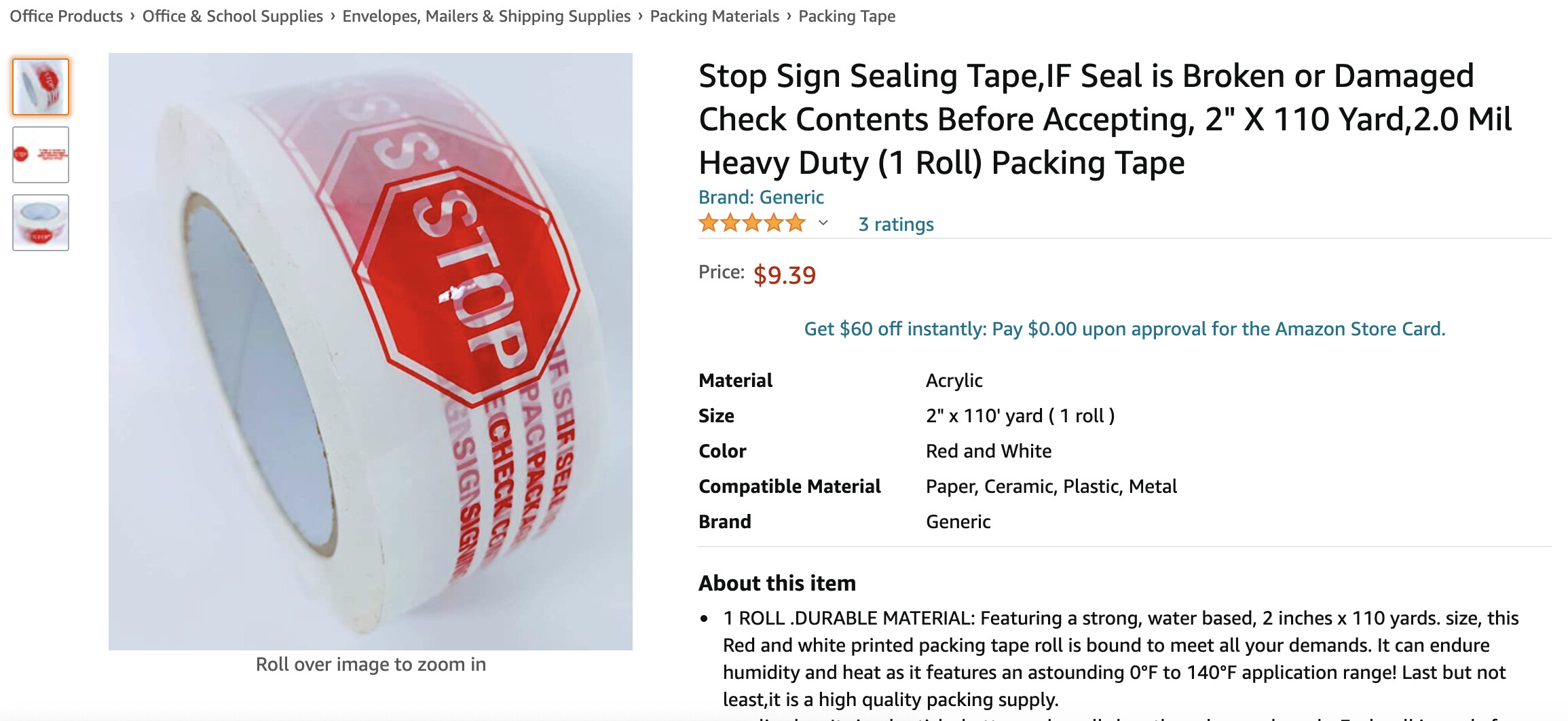Click the product title text
Viewport: 1568px width, 721px height.
(1105, 119)
